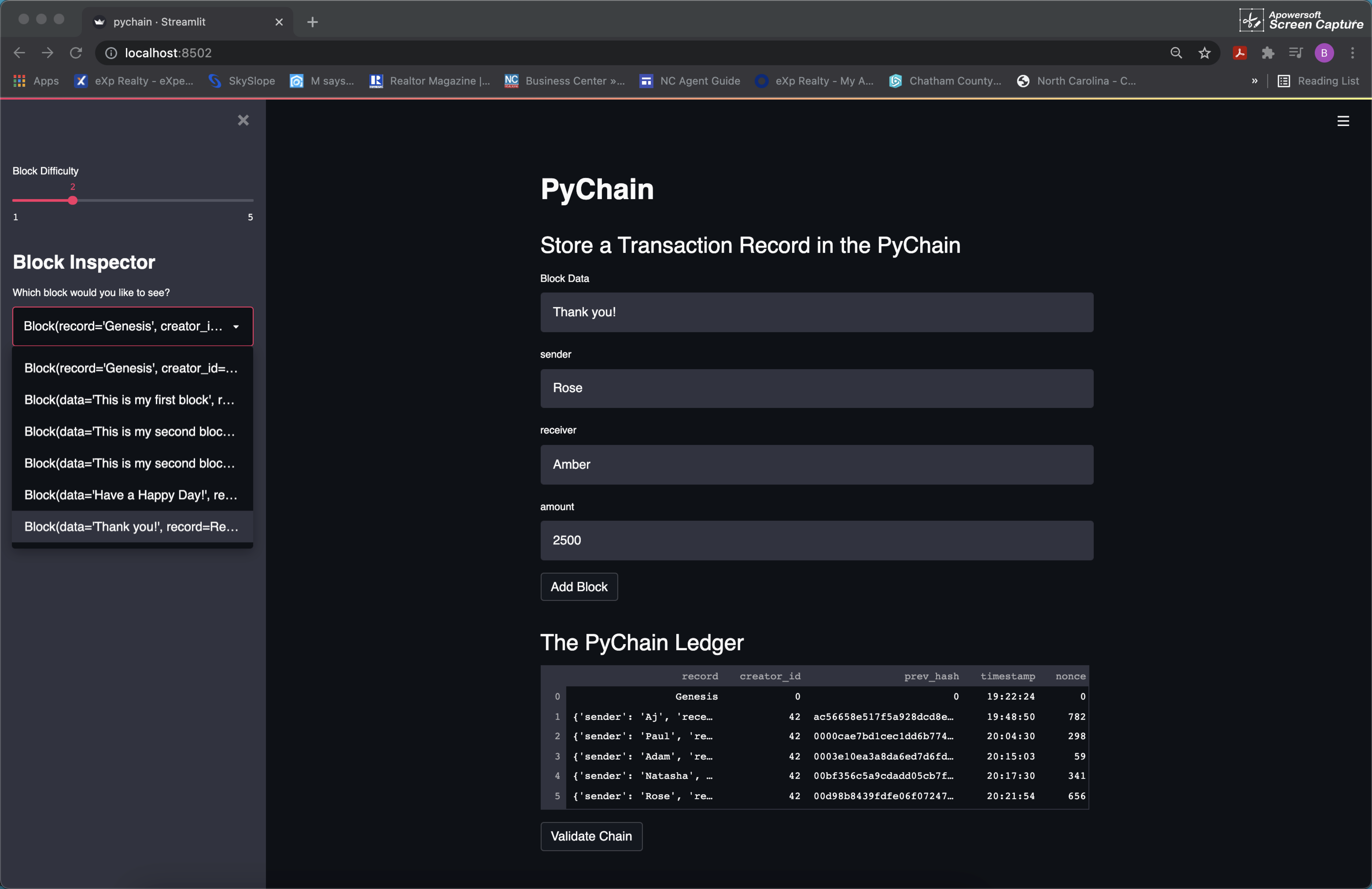Screen dimensions: 1372x889
Task: Open the media control icon in toolbar
Action: click(1295, 53)
